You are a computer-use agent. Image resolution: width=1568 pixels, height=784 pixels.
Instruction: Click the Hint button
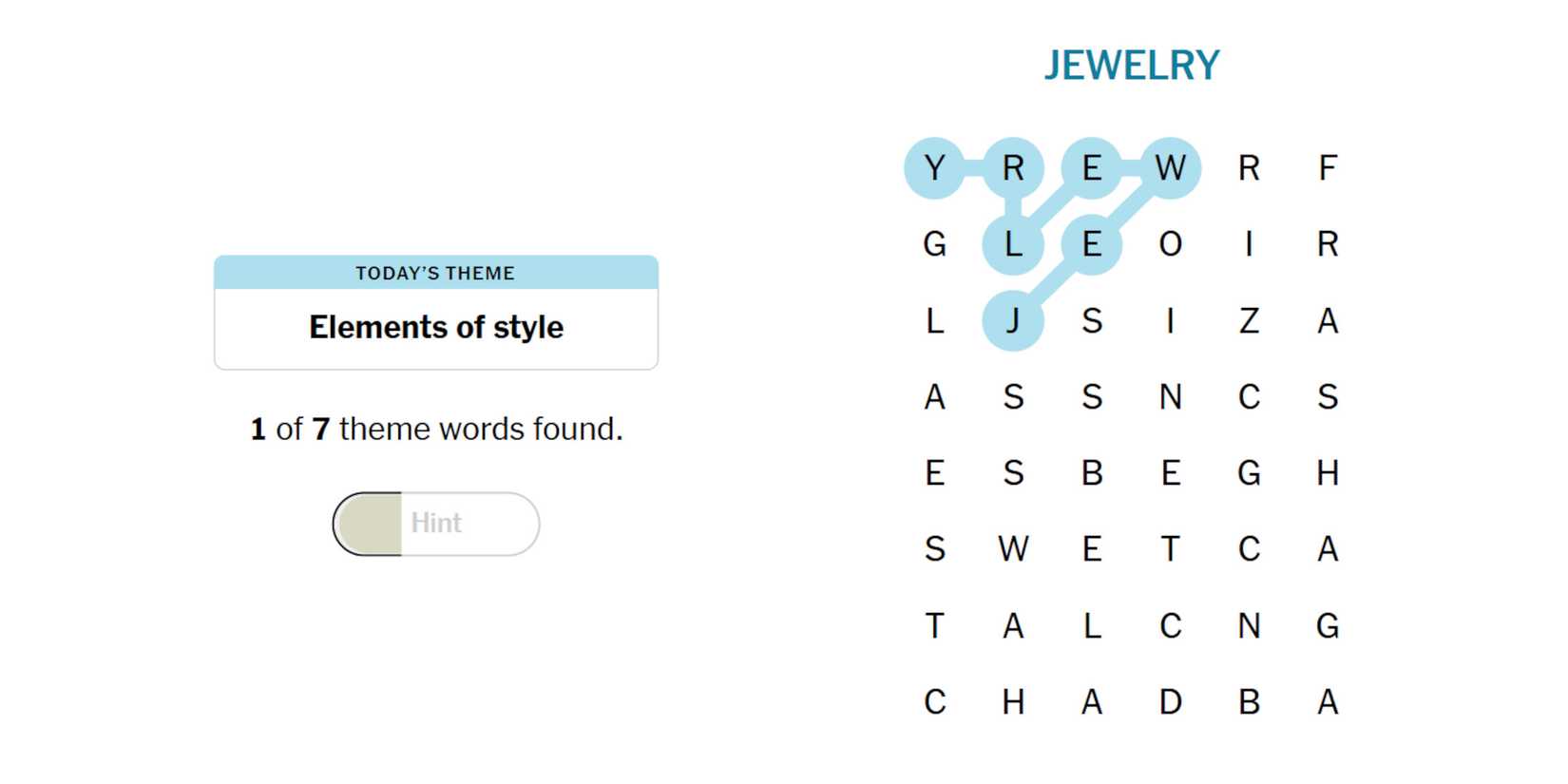click(436, 524)
